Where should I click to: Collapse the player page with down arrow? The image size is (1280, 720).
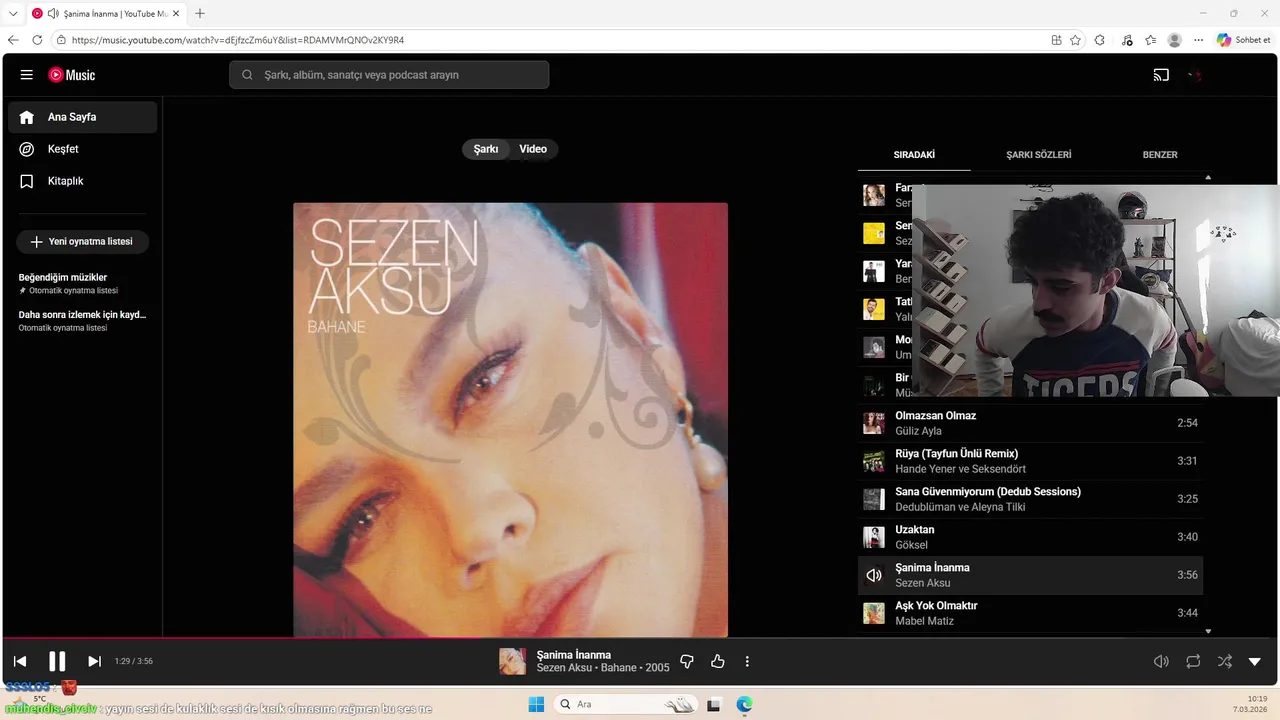pyautogui.click(x=1255, y=661)
